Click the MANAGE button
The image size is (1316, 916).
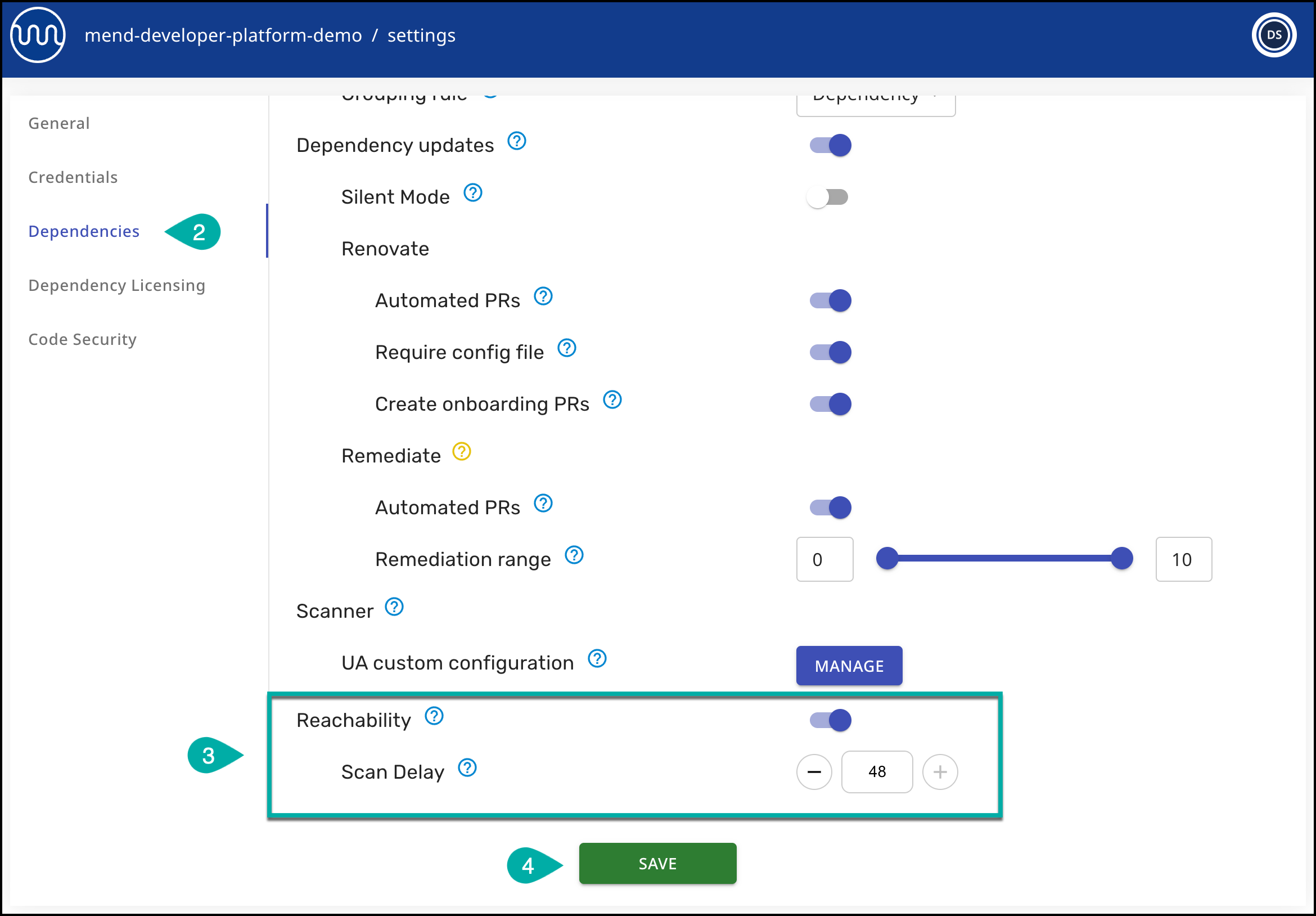pyautogui.click(x=849, y=666)
